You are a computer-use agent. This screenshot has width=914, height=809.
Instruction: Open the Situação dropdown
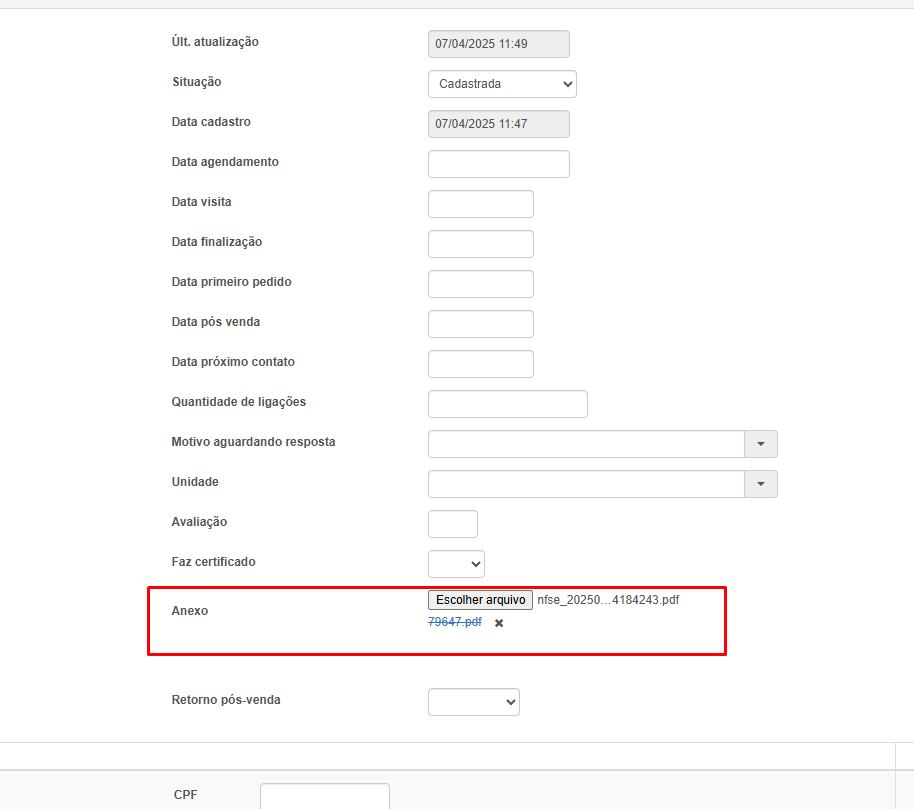tap(501, 84)
